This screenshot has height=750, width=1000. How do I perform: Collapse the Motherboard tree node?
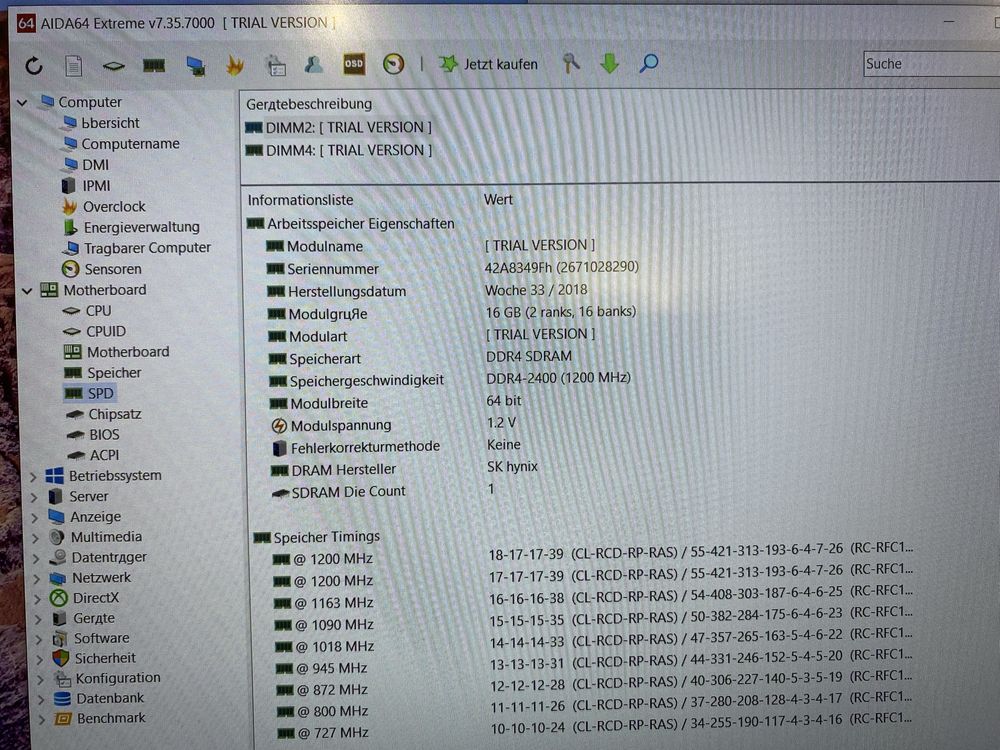point(27,291)
